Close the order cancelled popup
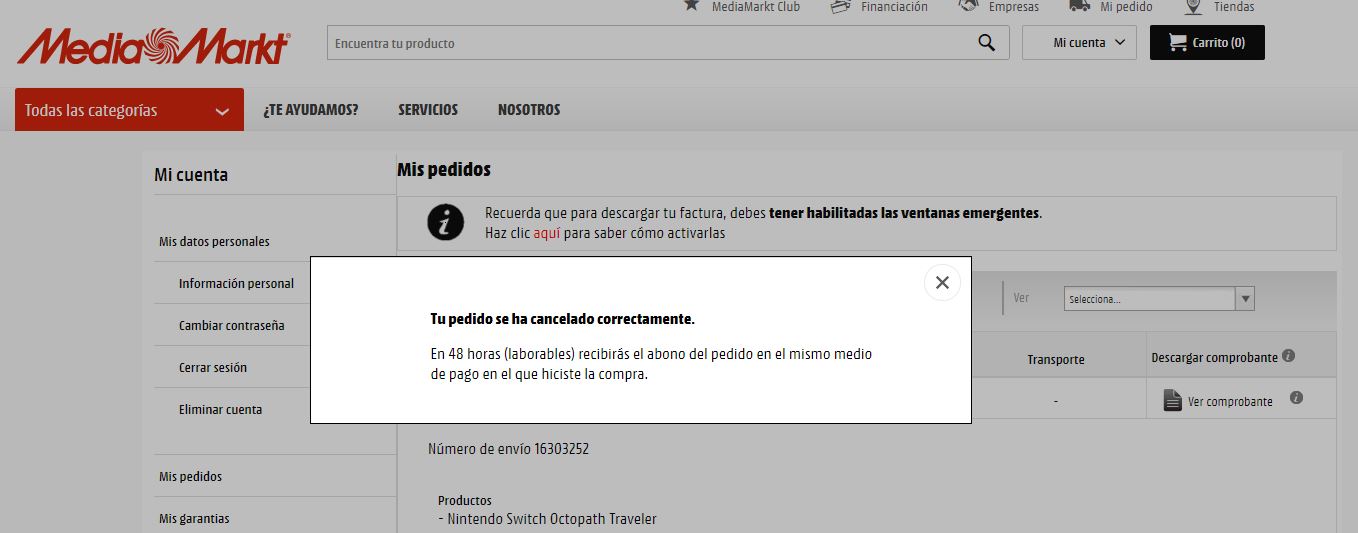1358x533 pixels. coord(942,283)
